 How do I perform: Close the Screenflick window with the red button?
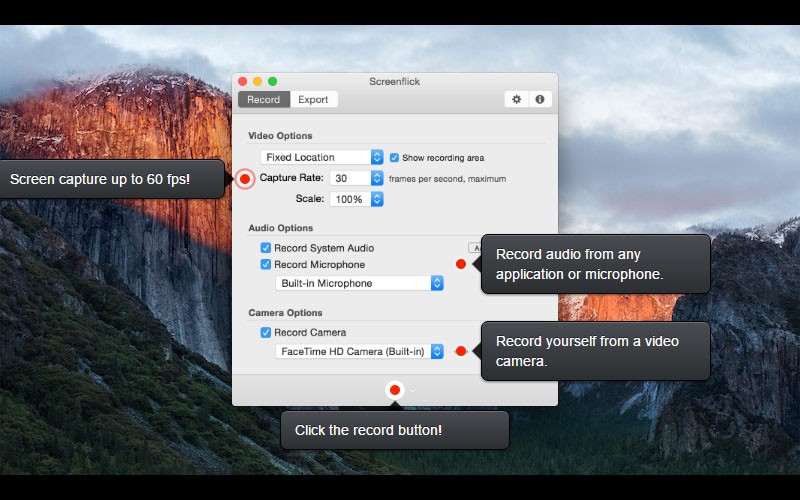(x=243, y=81)
